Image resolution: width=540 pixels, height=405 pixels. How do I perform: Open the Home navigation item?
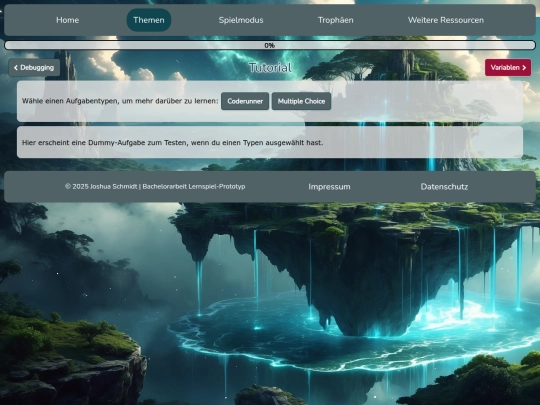[68, 20]
